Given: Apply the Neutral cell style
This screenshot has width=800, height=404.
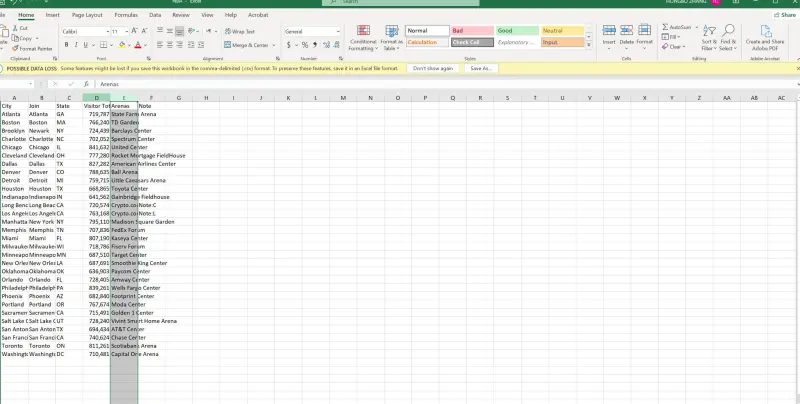Looking at the screenshot, I should point(562,31).
